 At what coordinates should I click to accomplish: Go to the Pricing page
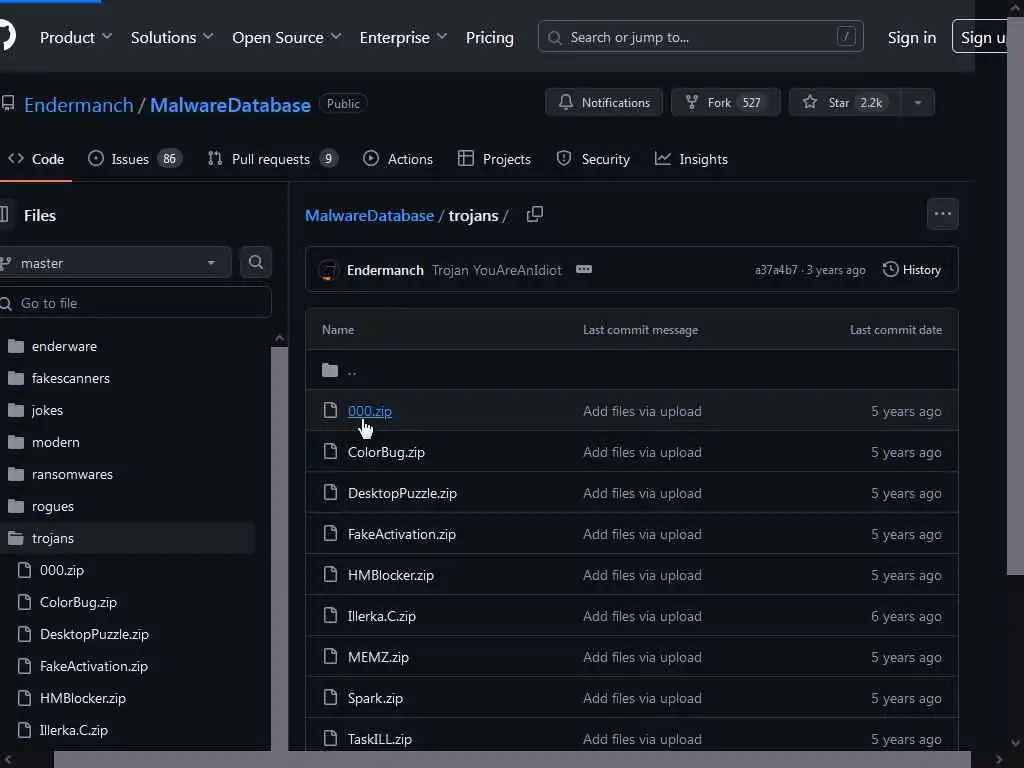489,37
